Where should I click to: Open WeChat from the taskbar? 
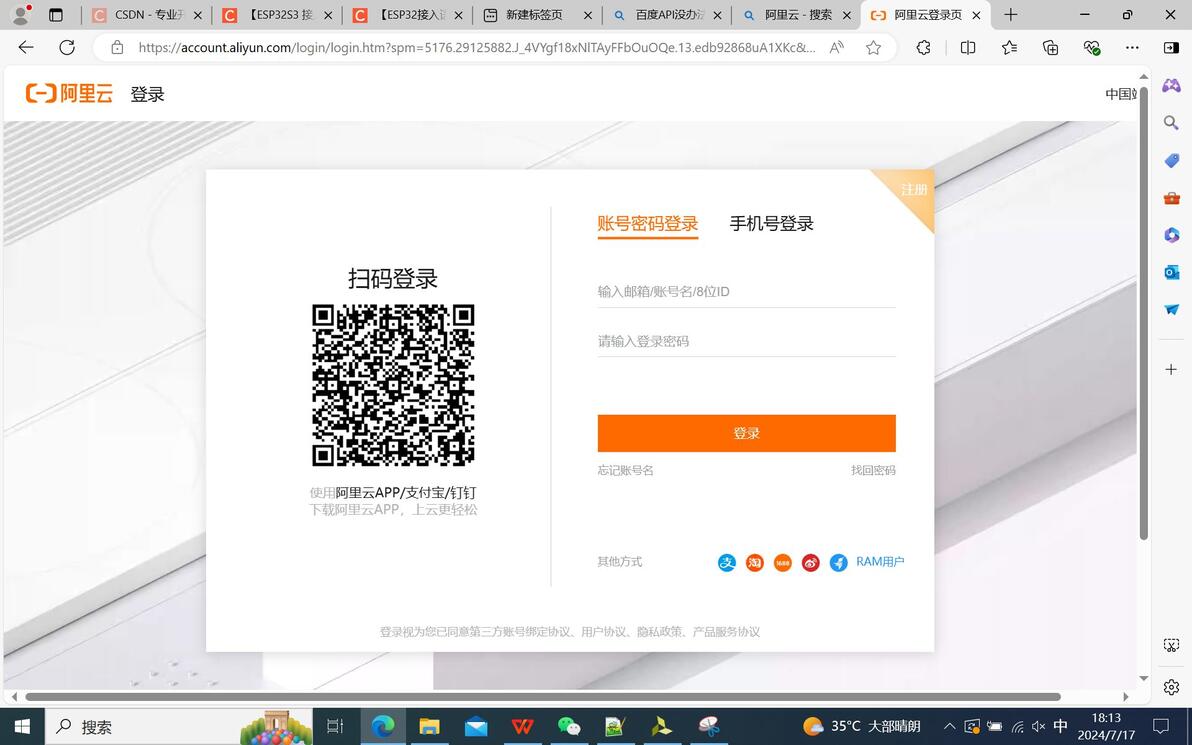coord(569,727)
